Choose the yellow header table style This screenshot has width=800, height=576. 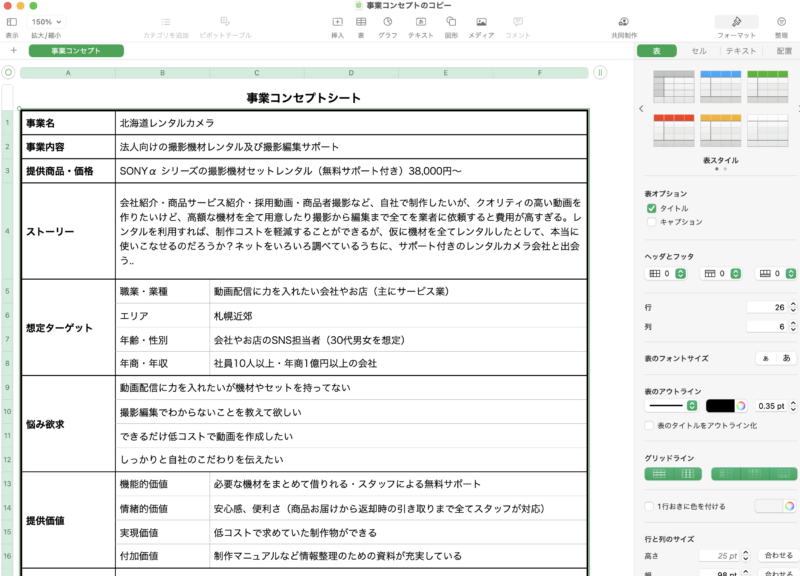point(720,131)
